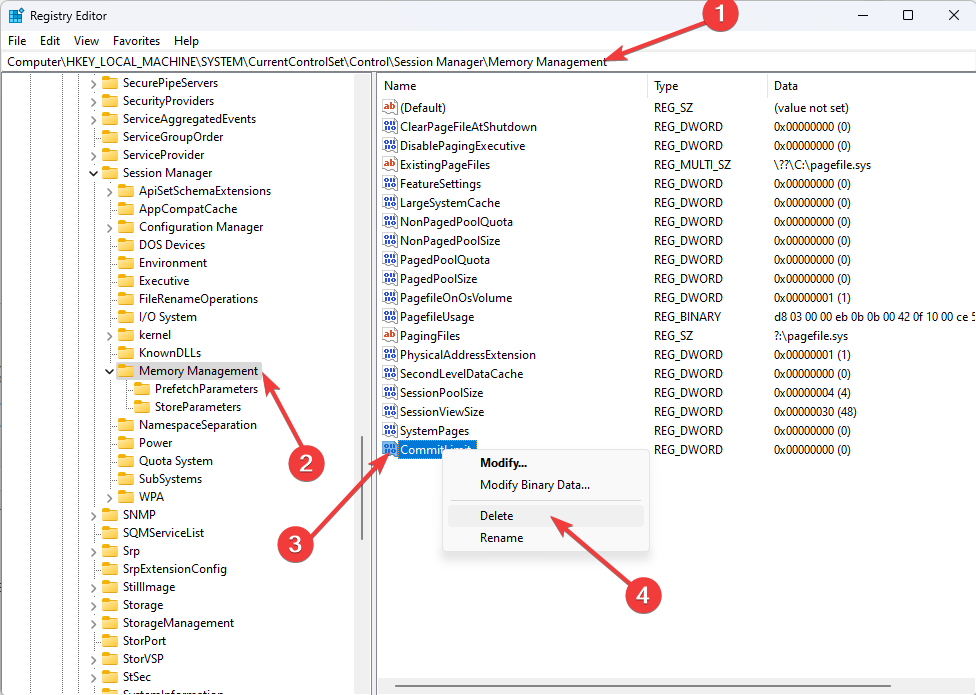Click the Registry Editor app icon in title bar

(x=16, y=16)
